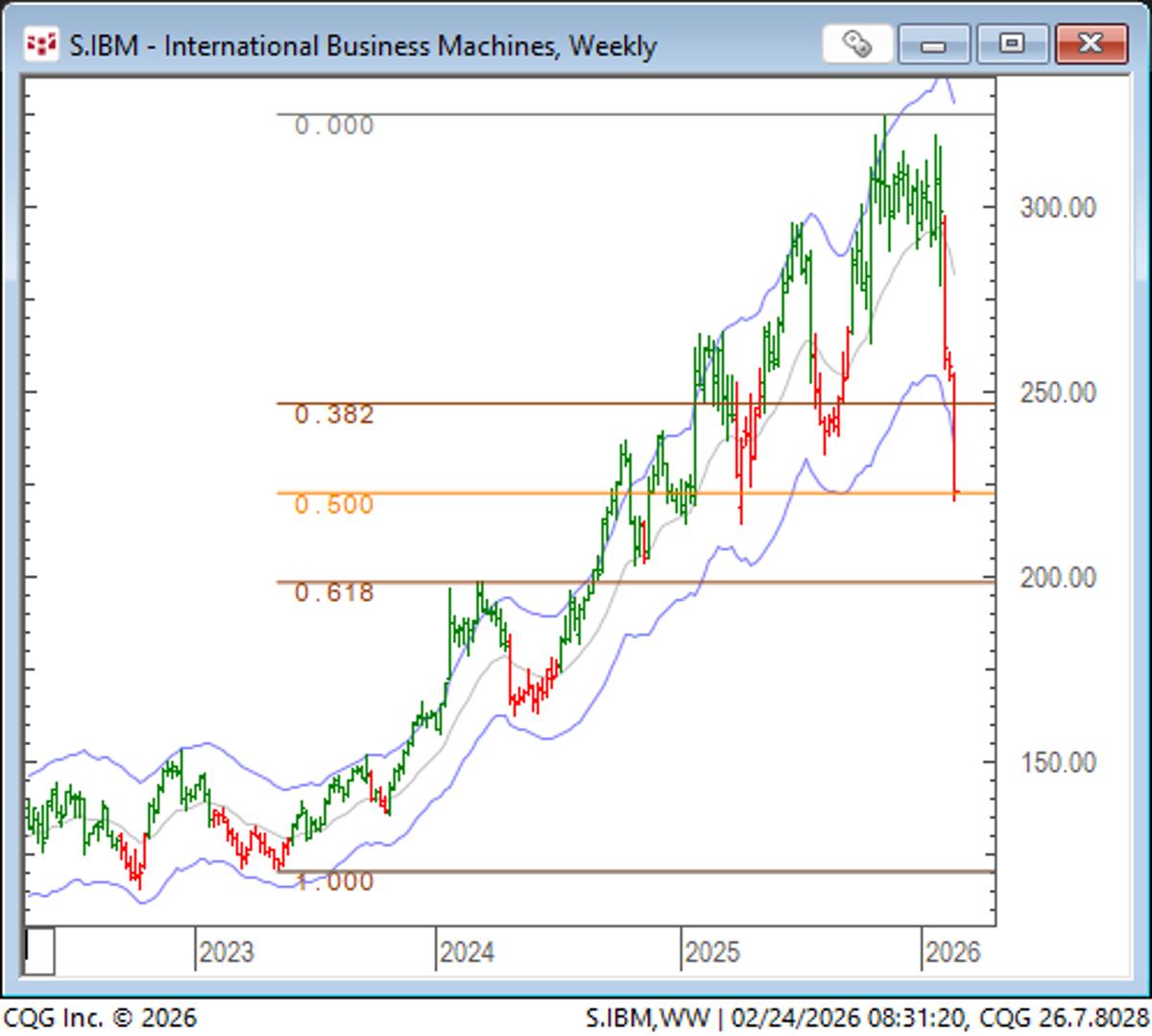Maximize the IBM chart window

1011,44
